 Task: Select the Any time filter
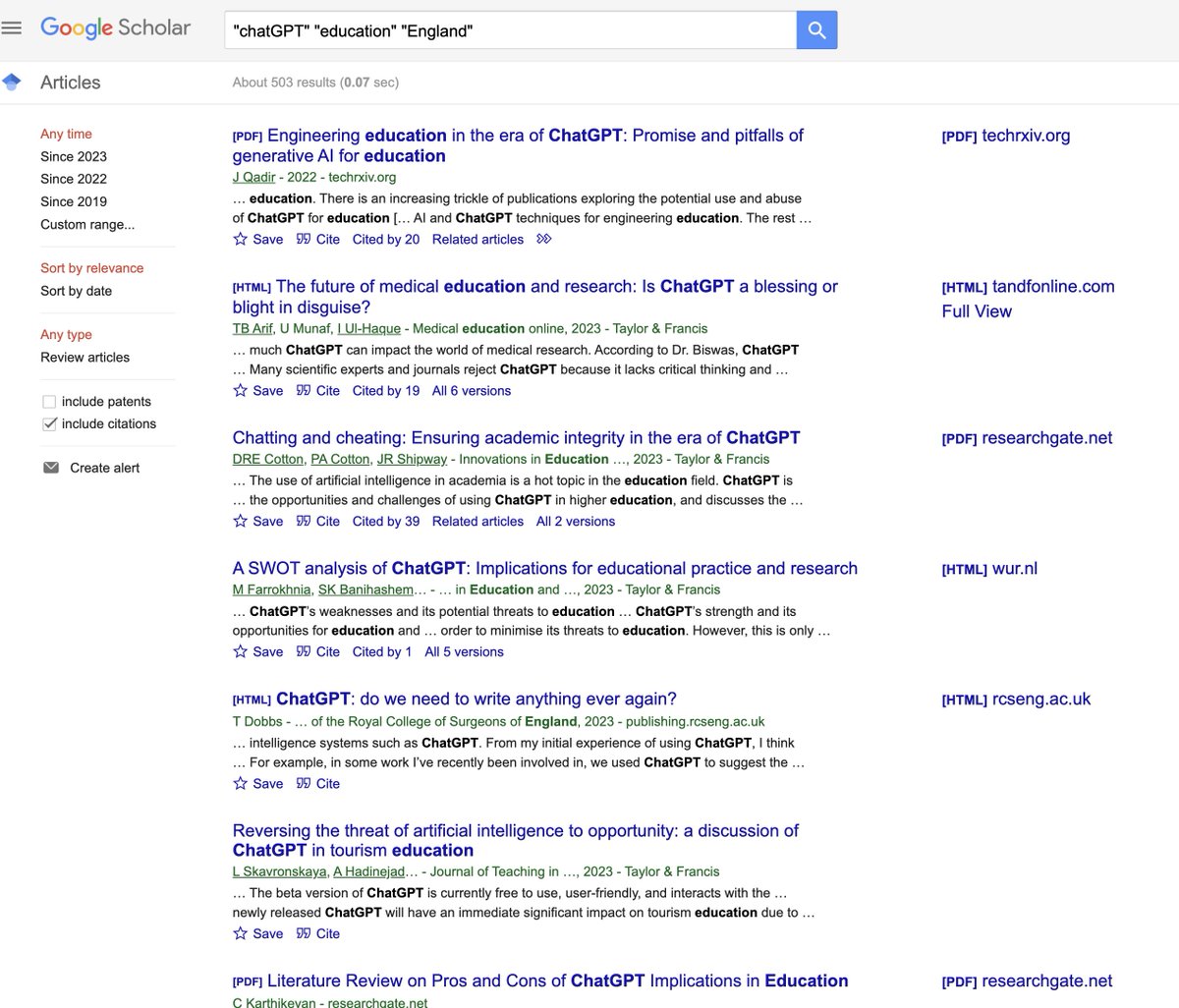[x=66, y=134]
